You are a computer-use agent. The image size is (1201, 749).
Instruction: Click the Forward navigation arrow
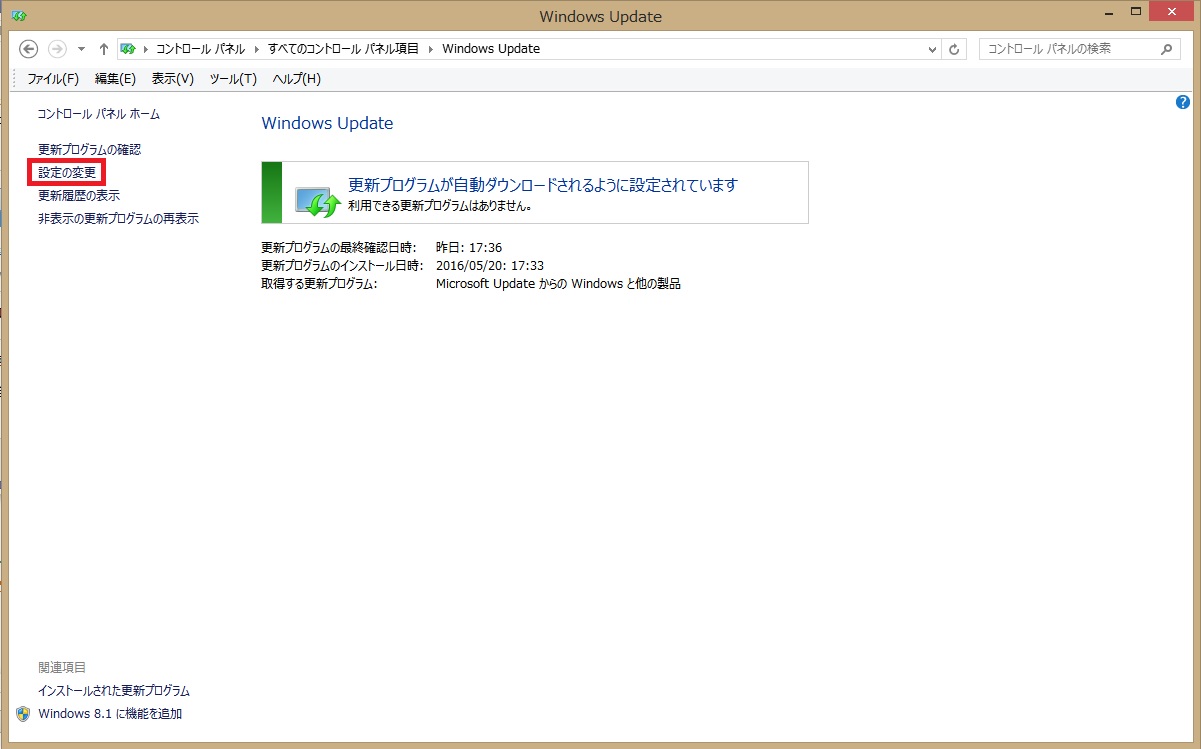pos(57,48)
